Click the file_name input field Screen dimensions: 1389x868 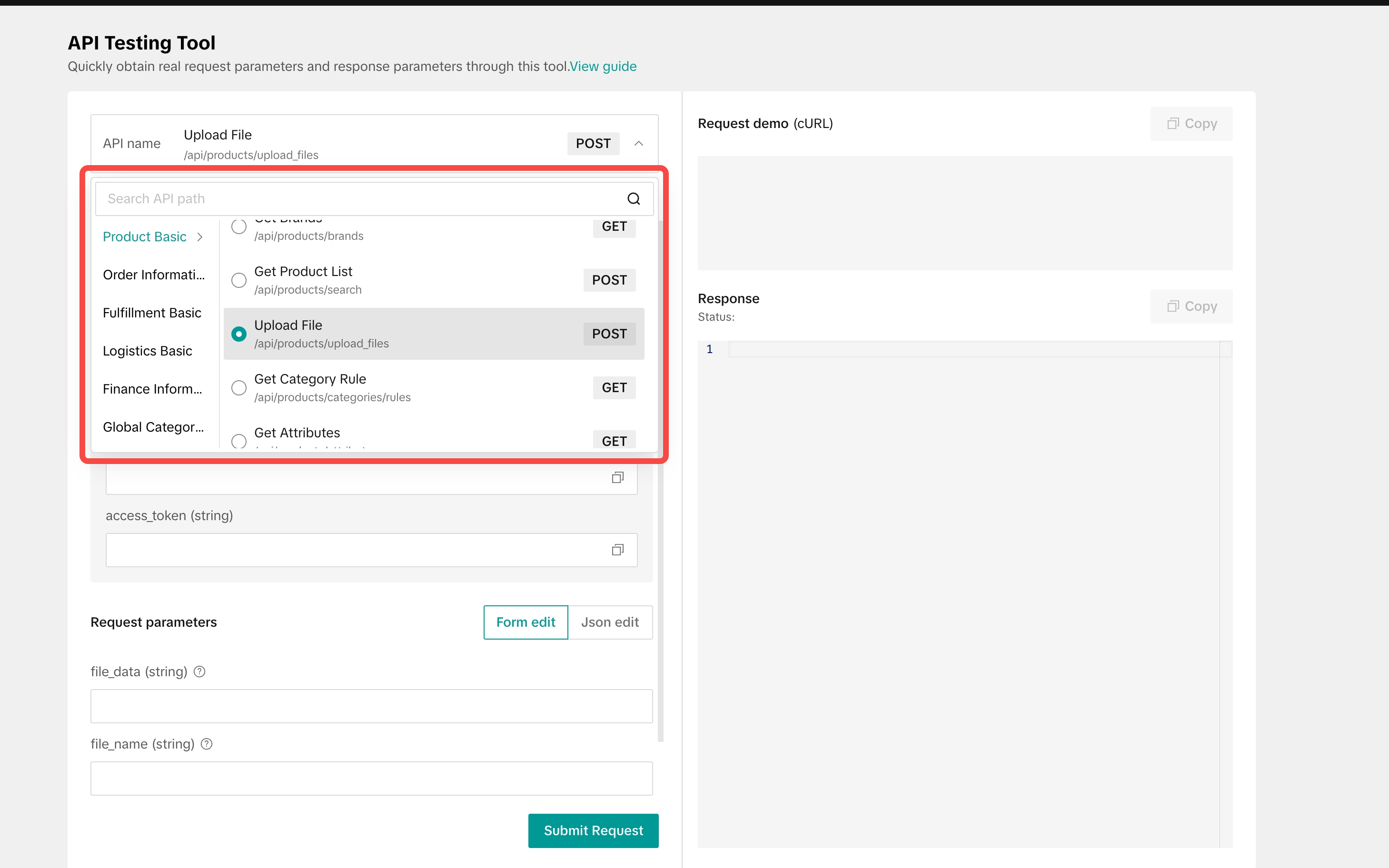click(x=371, y=779)
